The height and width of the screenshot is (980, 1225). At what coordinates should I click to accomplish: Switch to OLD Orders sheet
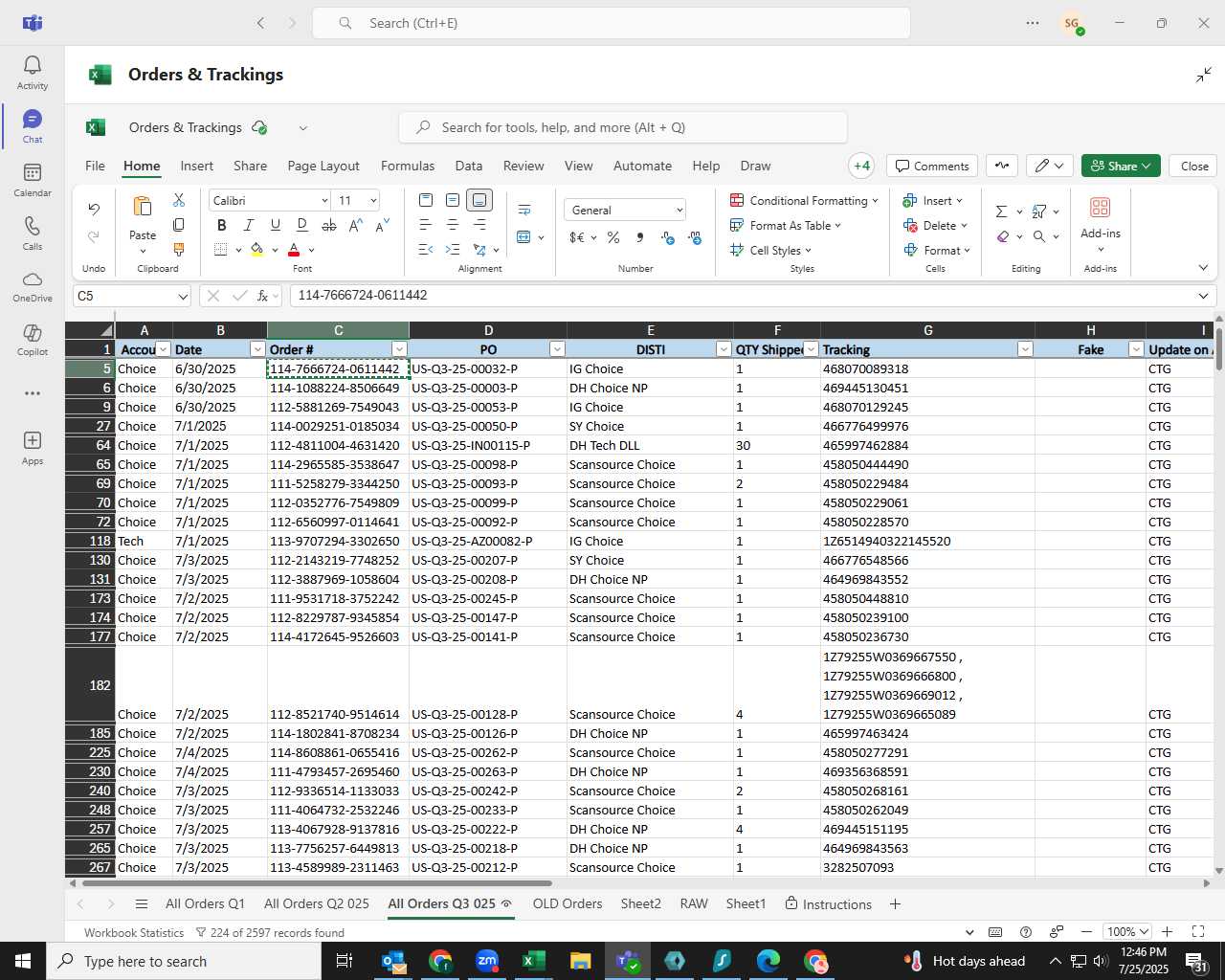568,903
